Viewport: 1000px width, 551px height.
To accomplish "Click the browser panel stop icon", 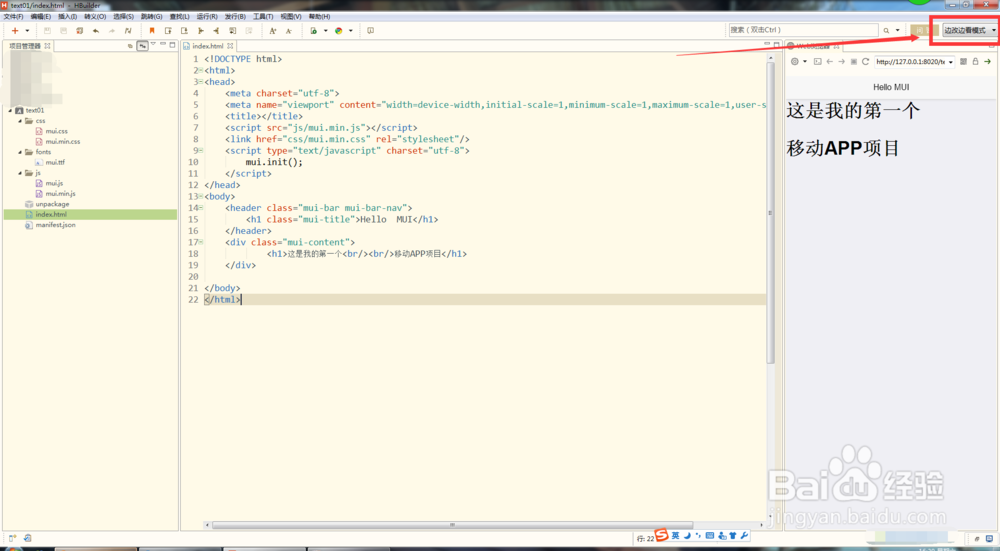I will [x=853, y=62].
